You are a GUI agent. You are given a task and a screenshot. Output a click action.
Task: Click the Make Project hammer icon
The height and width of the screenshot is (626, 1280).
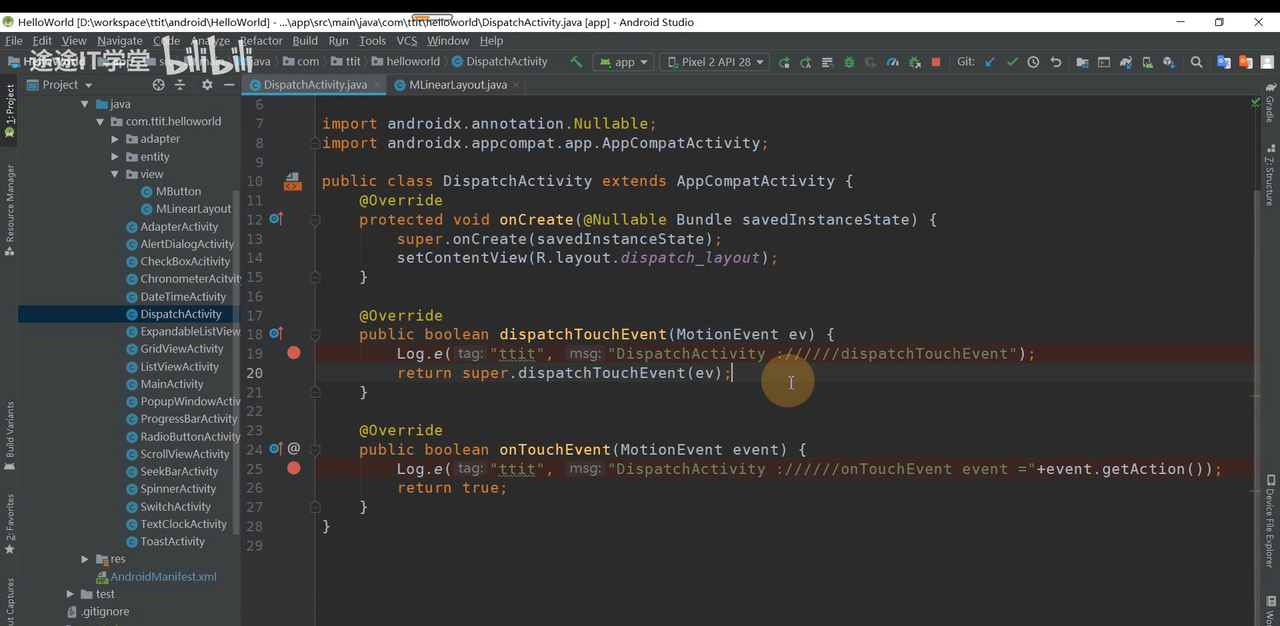click(x=576, y=62)
